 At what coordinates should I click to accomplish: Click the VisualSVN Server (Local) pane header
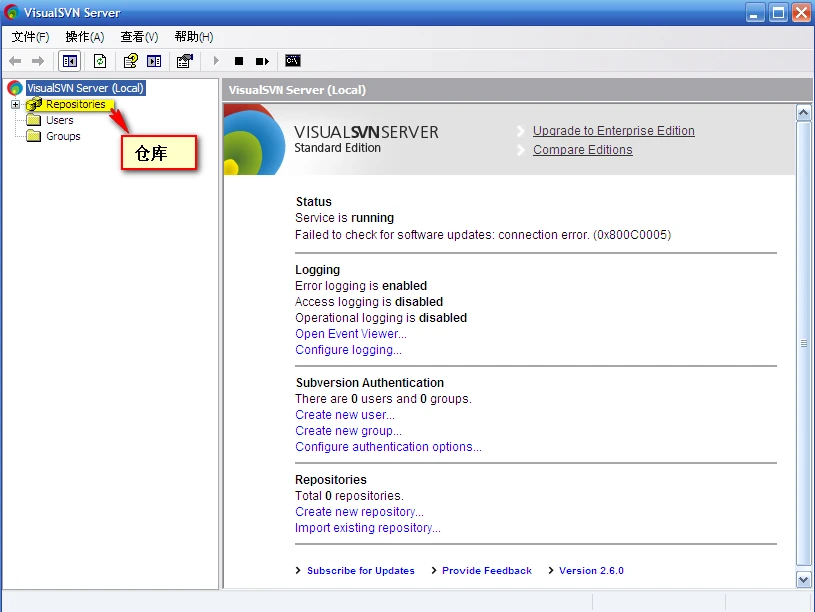pos(517,90)
